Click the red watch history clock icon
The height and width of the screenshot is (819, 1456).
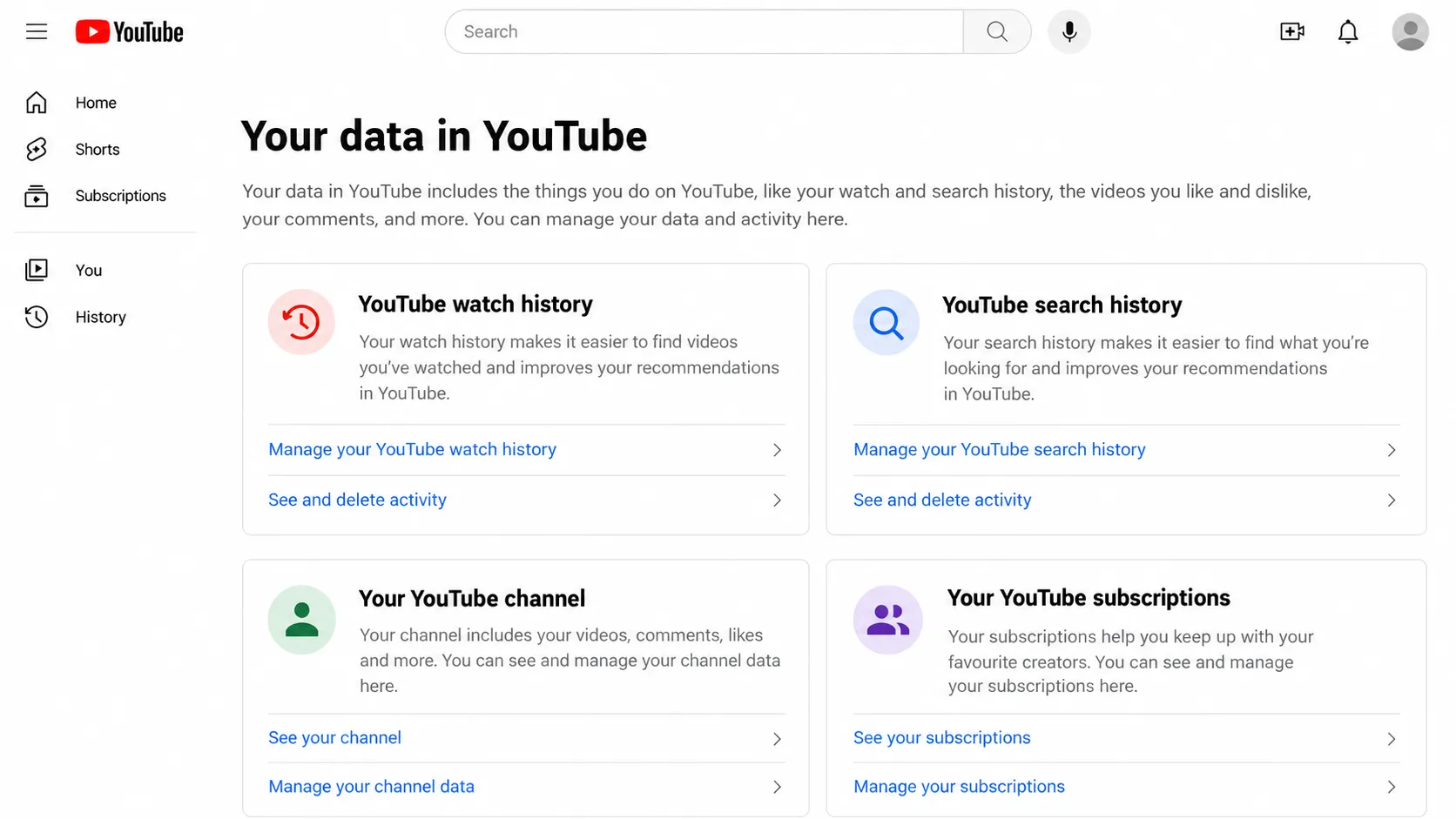click(301, 322)
